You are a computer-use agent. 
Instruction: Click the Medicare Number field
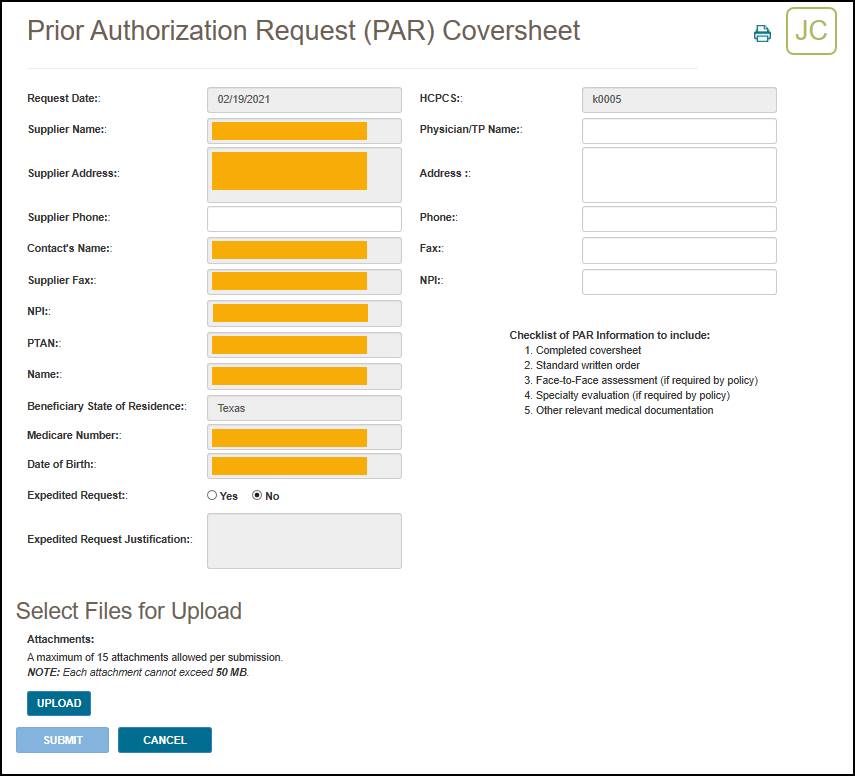(x=303, y=437)
